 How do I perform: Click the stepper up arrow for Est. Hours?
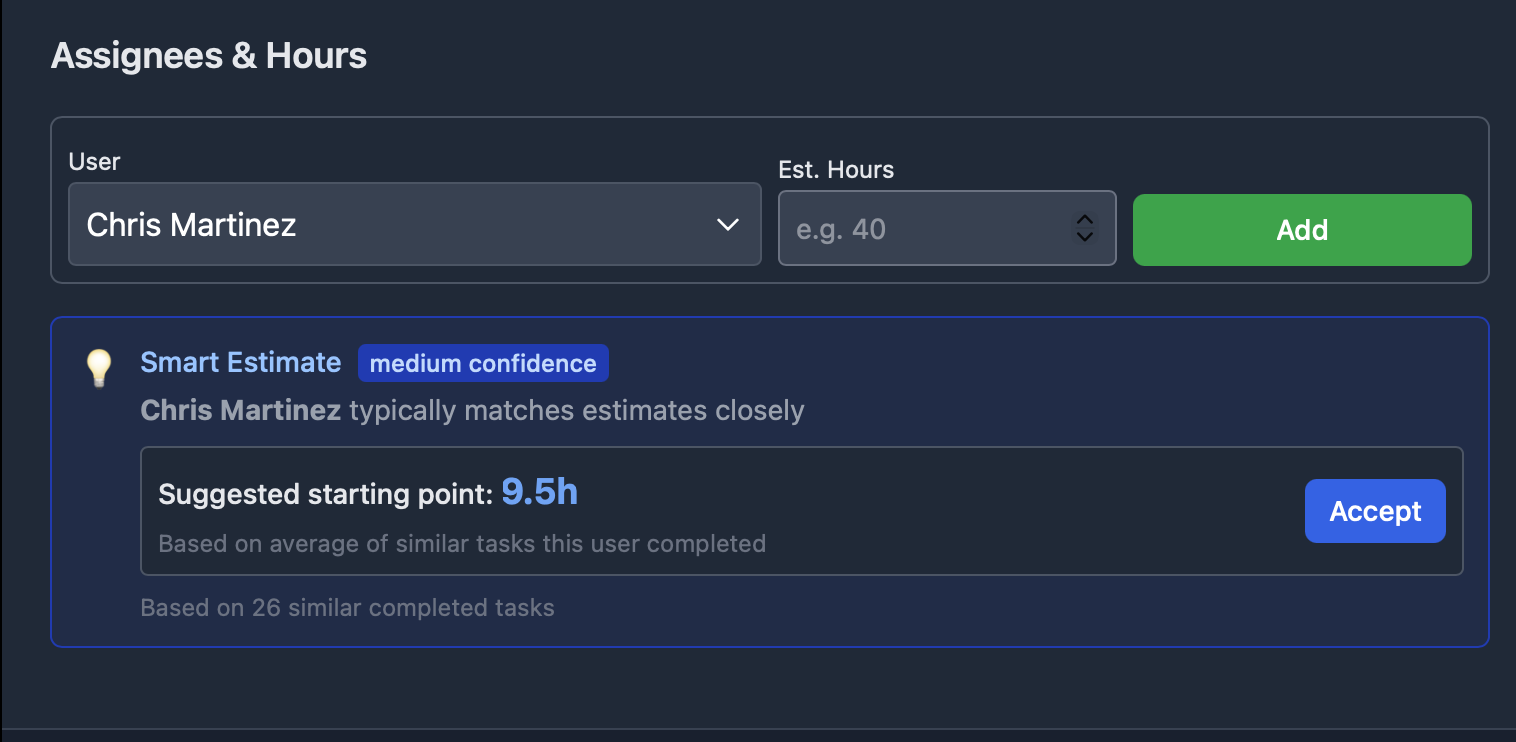click(x=1084, y=219)
